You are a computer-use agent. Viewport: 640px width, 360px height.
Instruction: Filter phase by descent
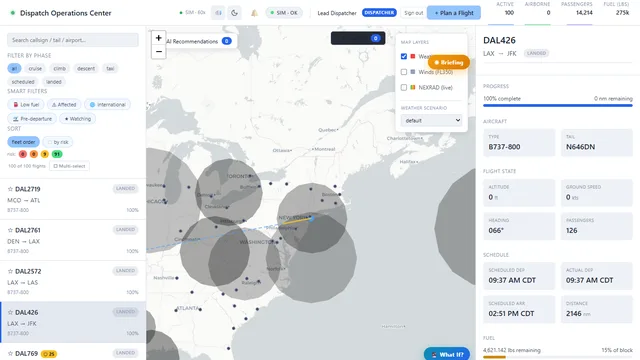pyautogui.click(x=86, y=69)
